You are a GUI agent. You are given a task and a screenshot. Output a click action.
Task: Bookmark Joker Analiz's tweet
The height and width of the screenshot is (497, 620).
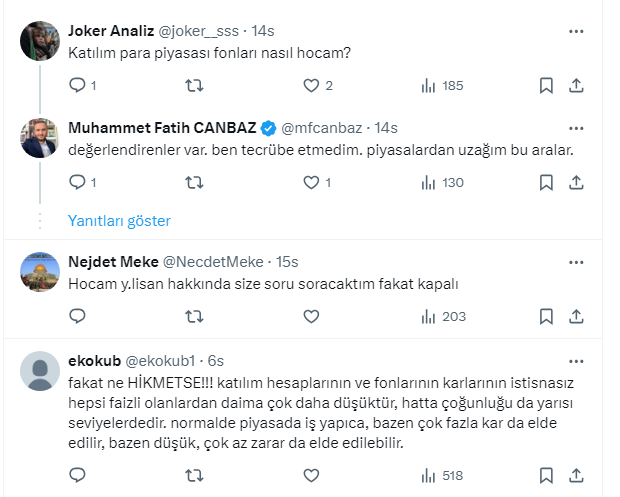pos(546,86)
